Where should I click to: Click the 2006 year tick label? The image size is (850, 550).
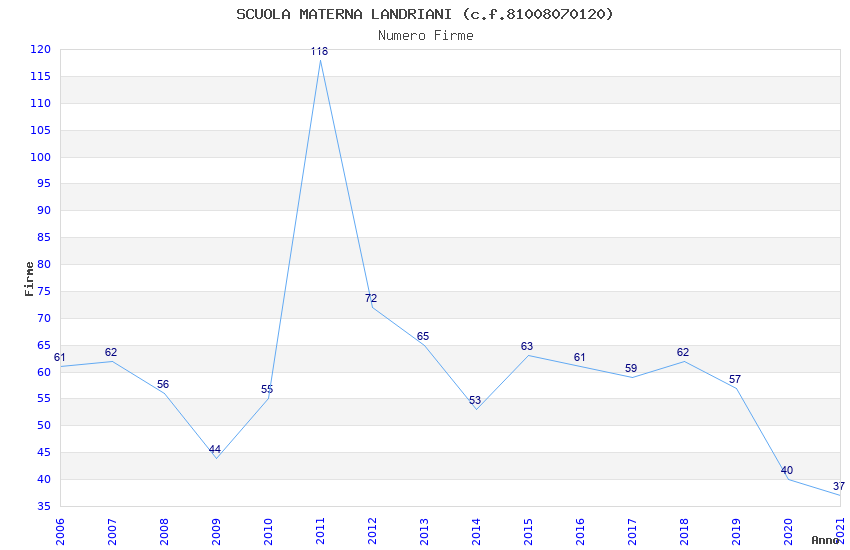(60, 532)
